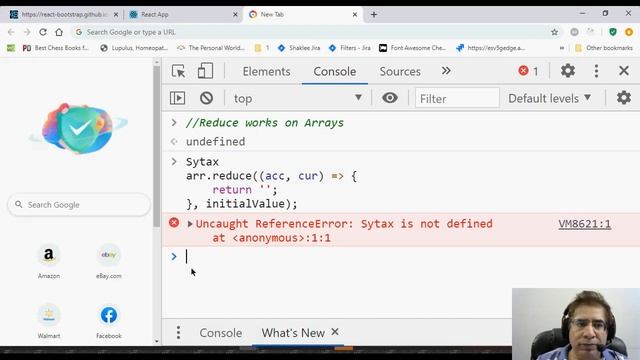This screenshot has height=360, width=640.
Task: Click the page vertical scrollbar
Action: click(157, 147)
